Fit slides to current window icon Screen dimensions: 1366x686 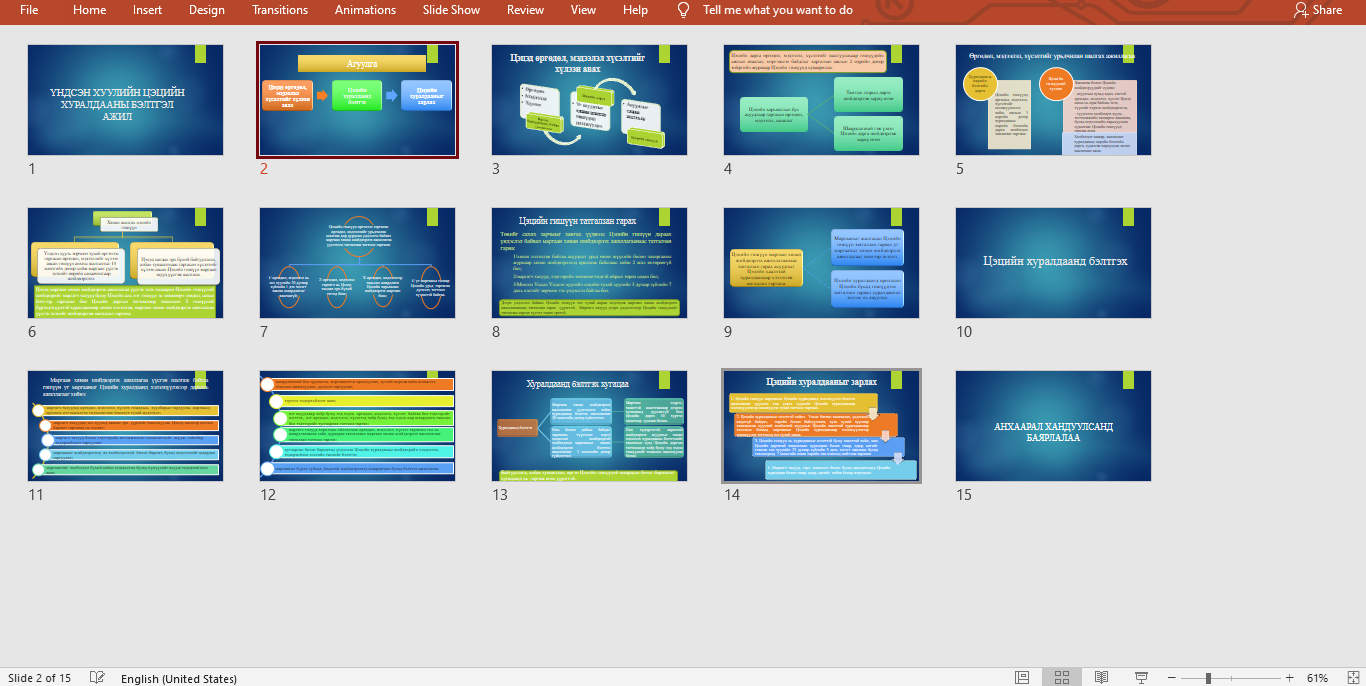coord(1352,678)
